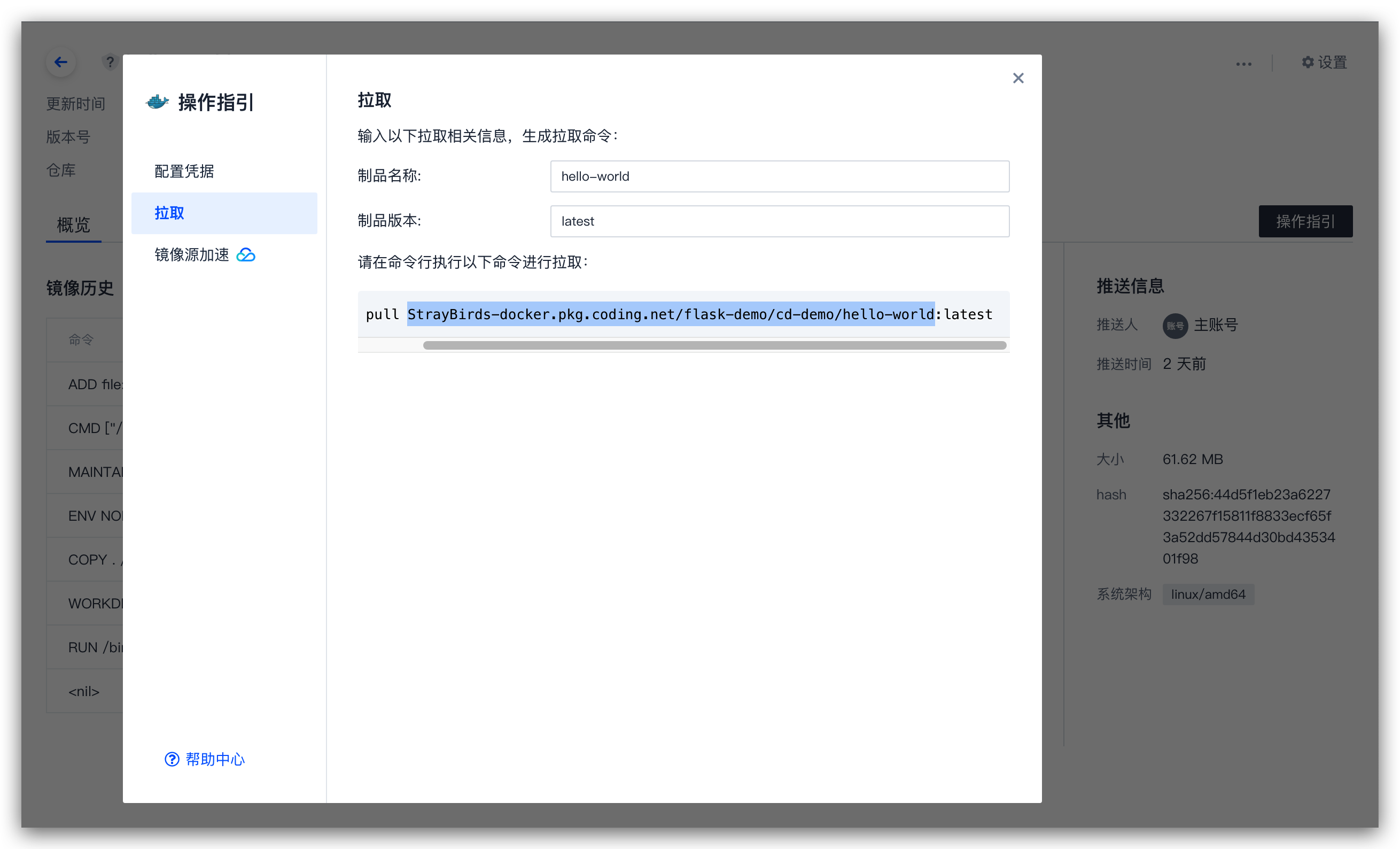Screen dimensions: 1400x849
Task: Switch to the 概览 tab
Action: tap(74, 225)
